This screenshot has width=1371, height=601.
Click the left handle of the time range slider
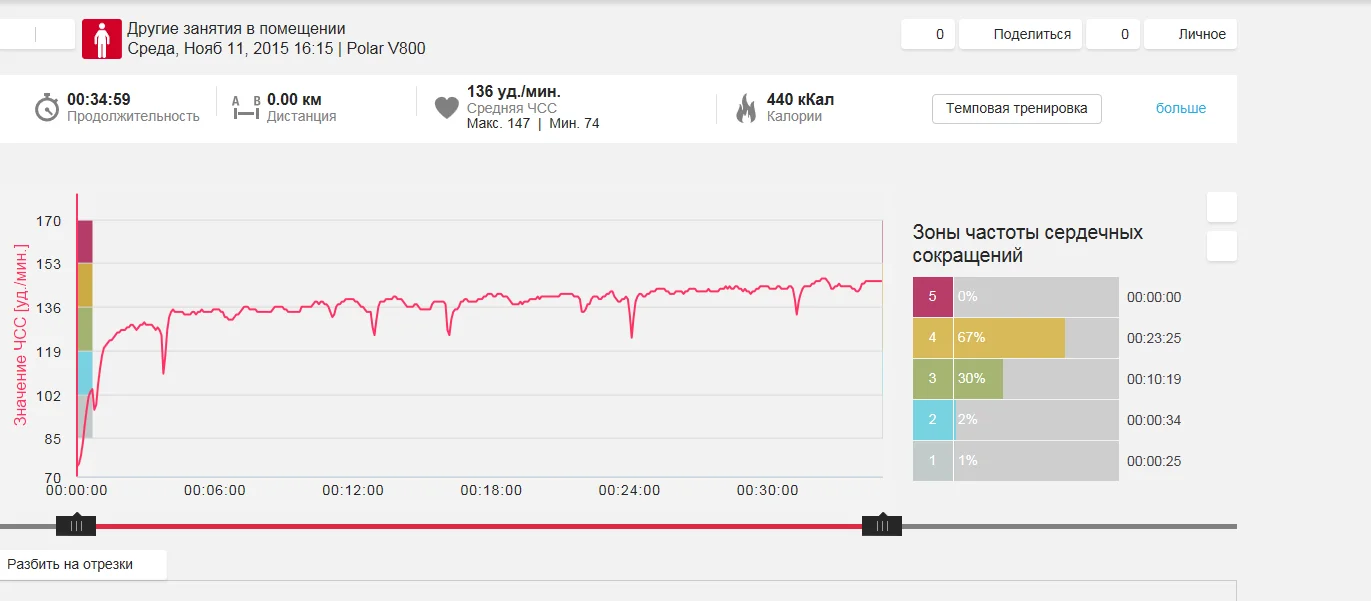click(76, 525)
